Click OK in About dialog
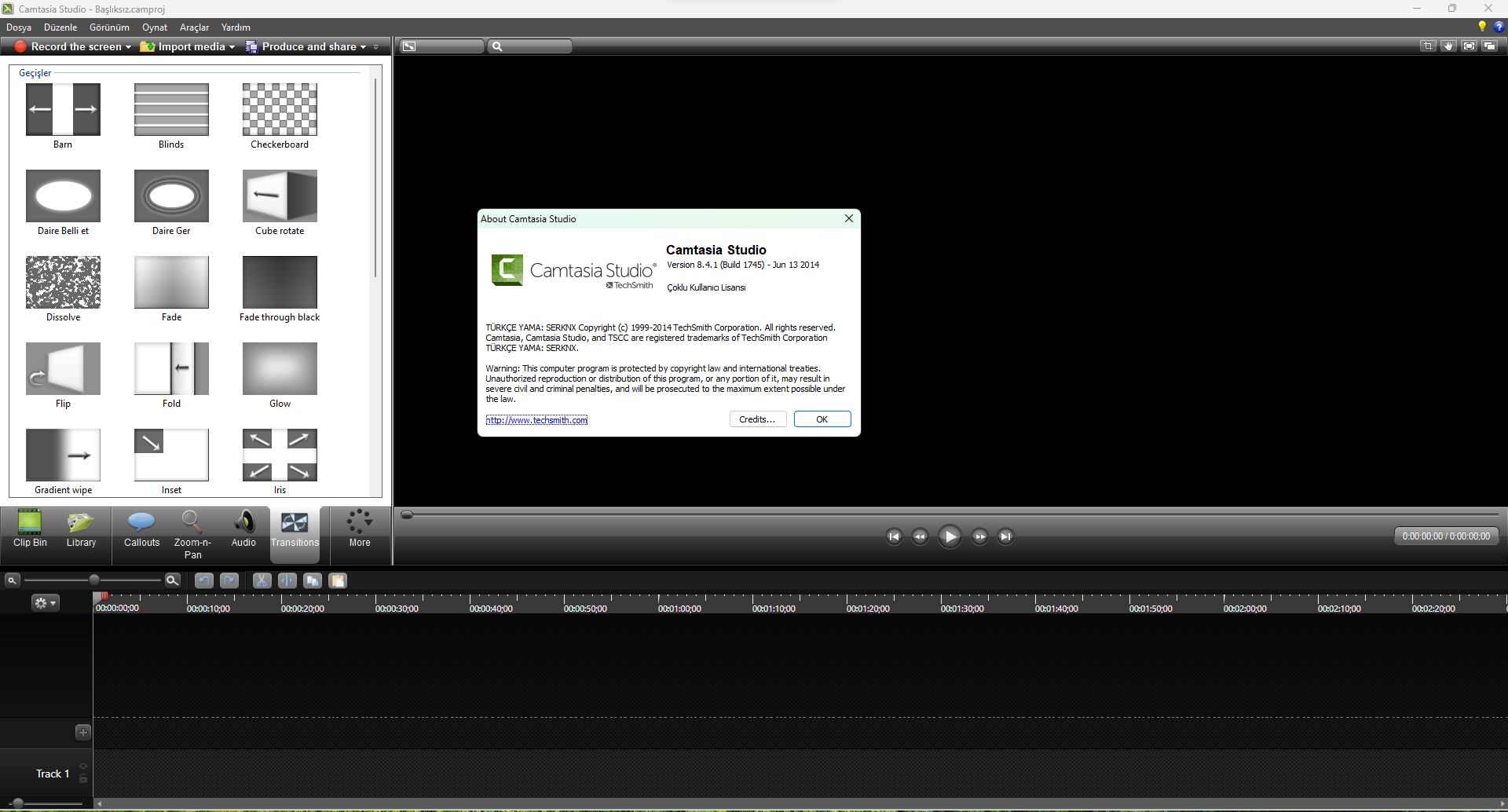The width and height of the screenshot is (1508, 812). click(x=822, y=419)
